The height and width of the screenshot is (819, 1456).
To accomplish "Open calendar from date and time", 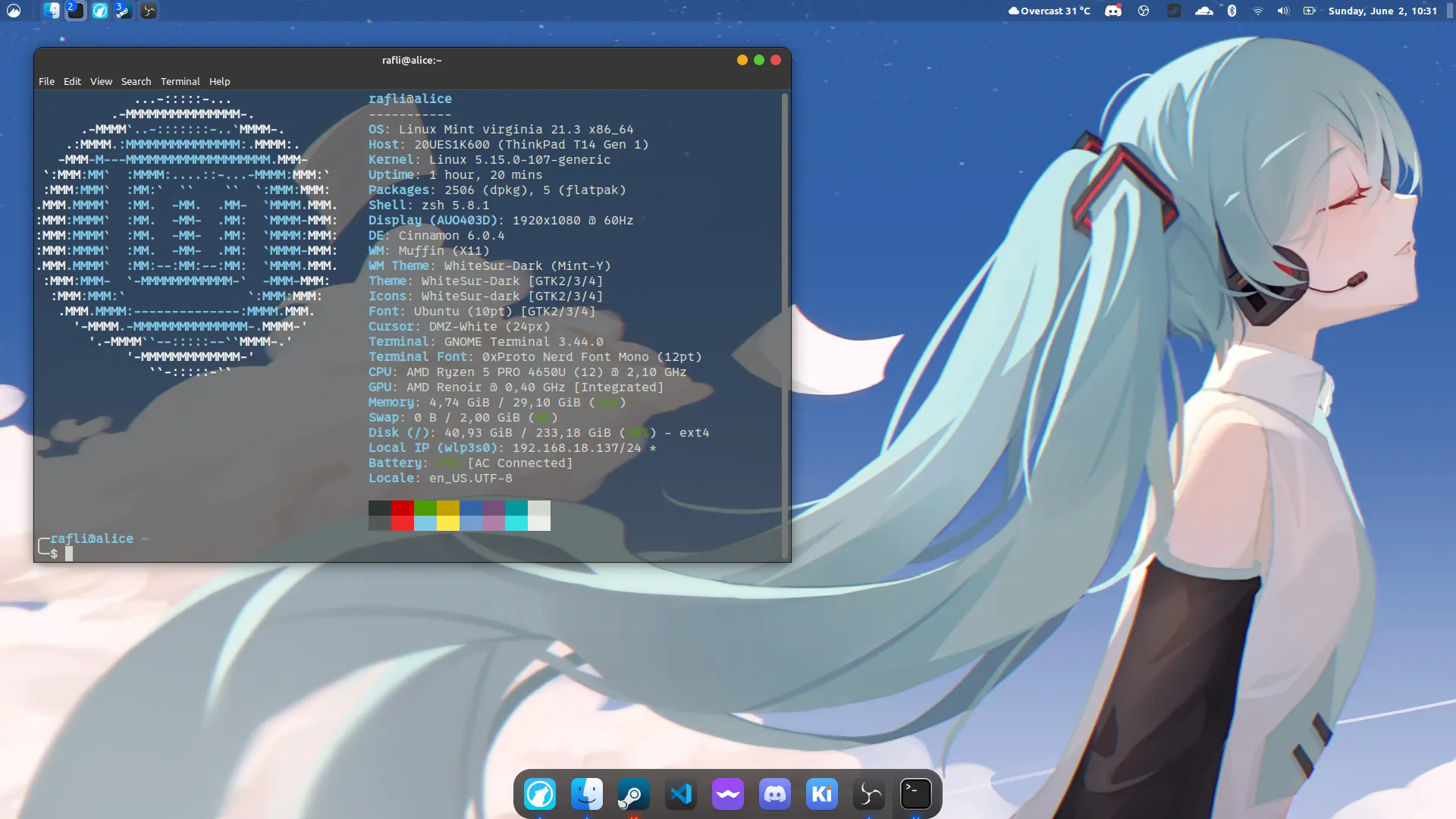I will 1382,11.
